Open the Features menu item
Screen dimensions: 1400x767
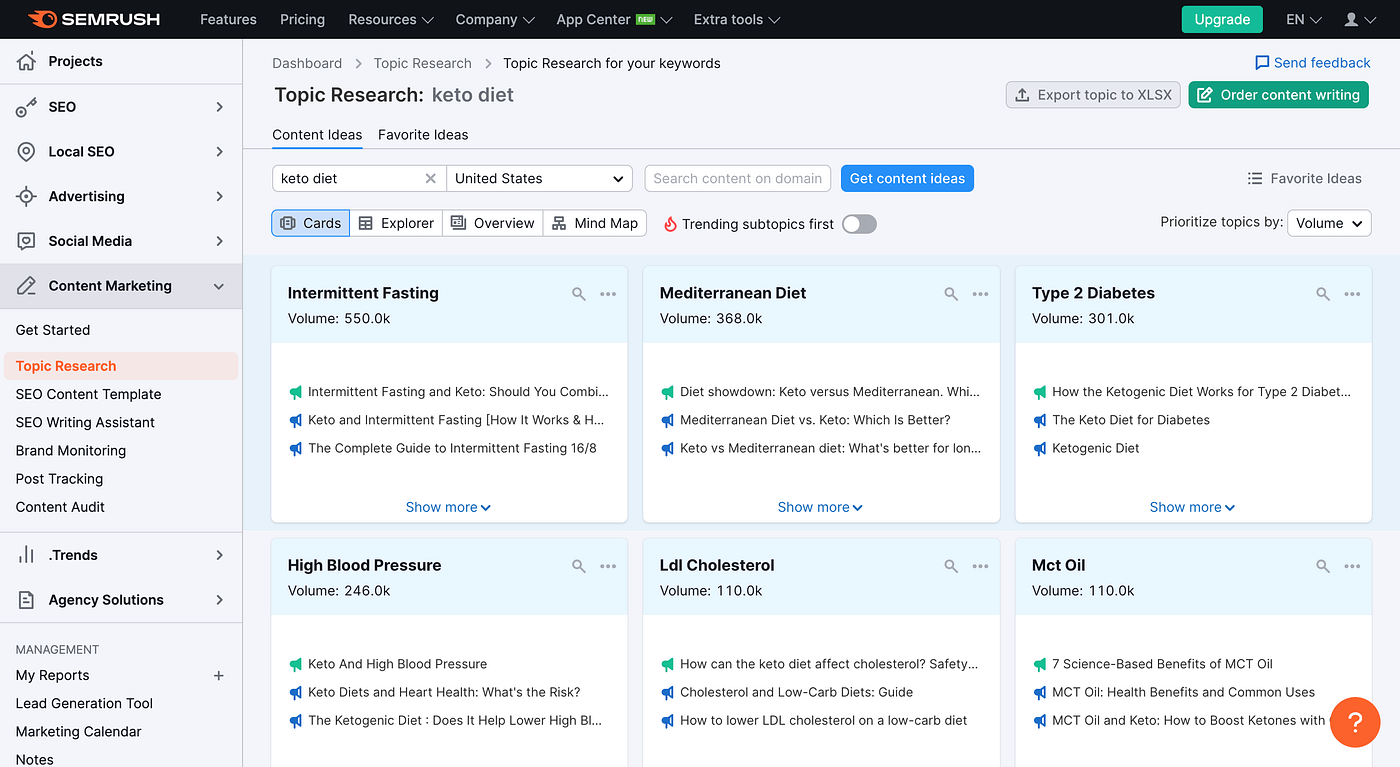click(228, 19)
